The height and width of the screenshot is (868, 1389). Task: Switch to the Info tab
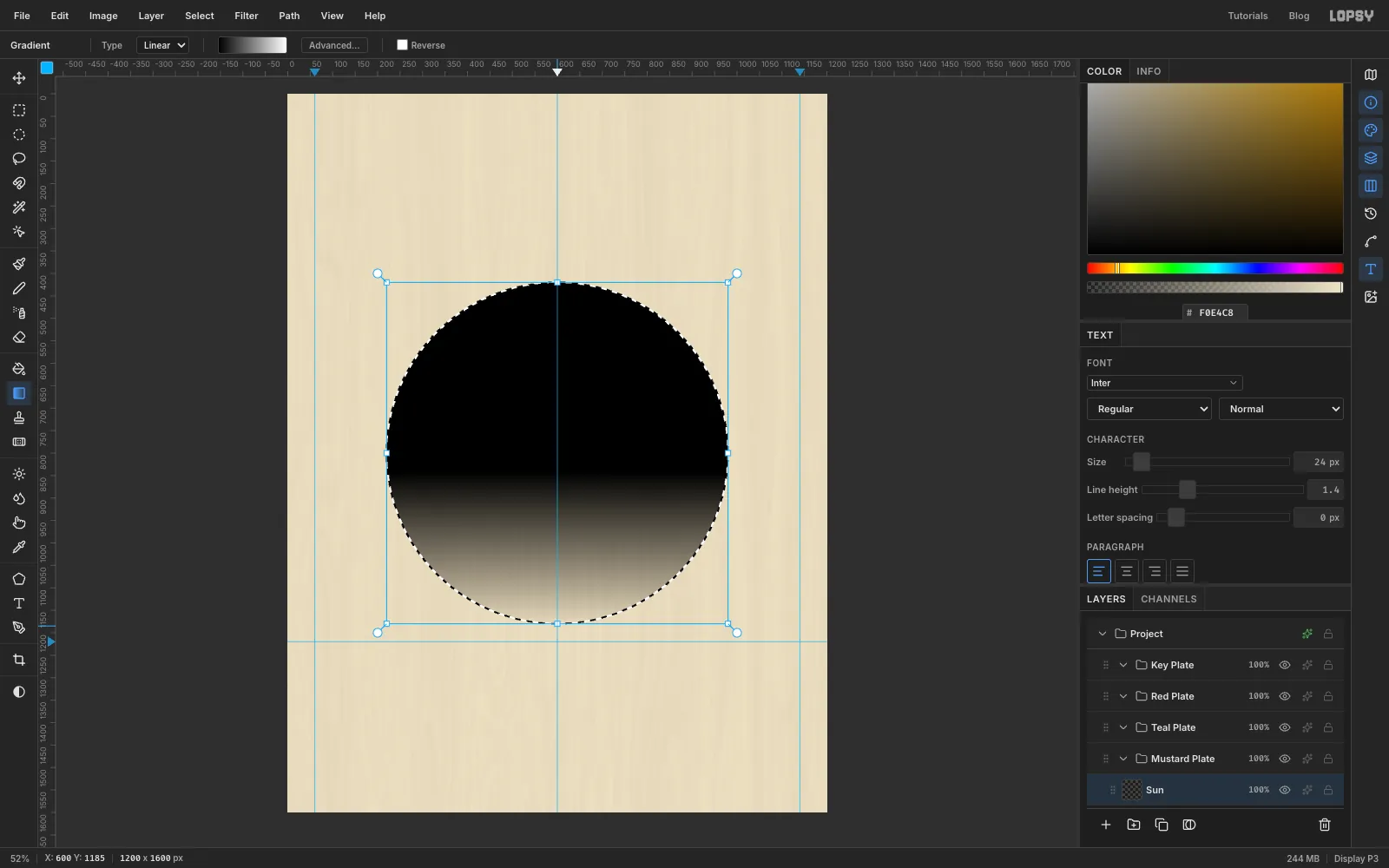[x=1149, y=71]
